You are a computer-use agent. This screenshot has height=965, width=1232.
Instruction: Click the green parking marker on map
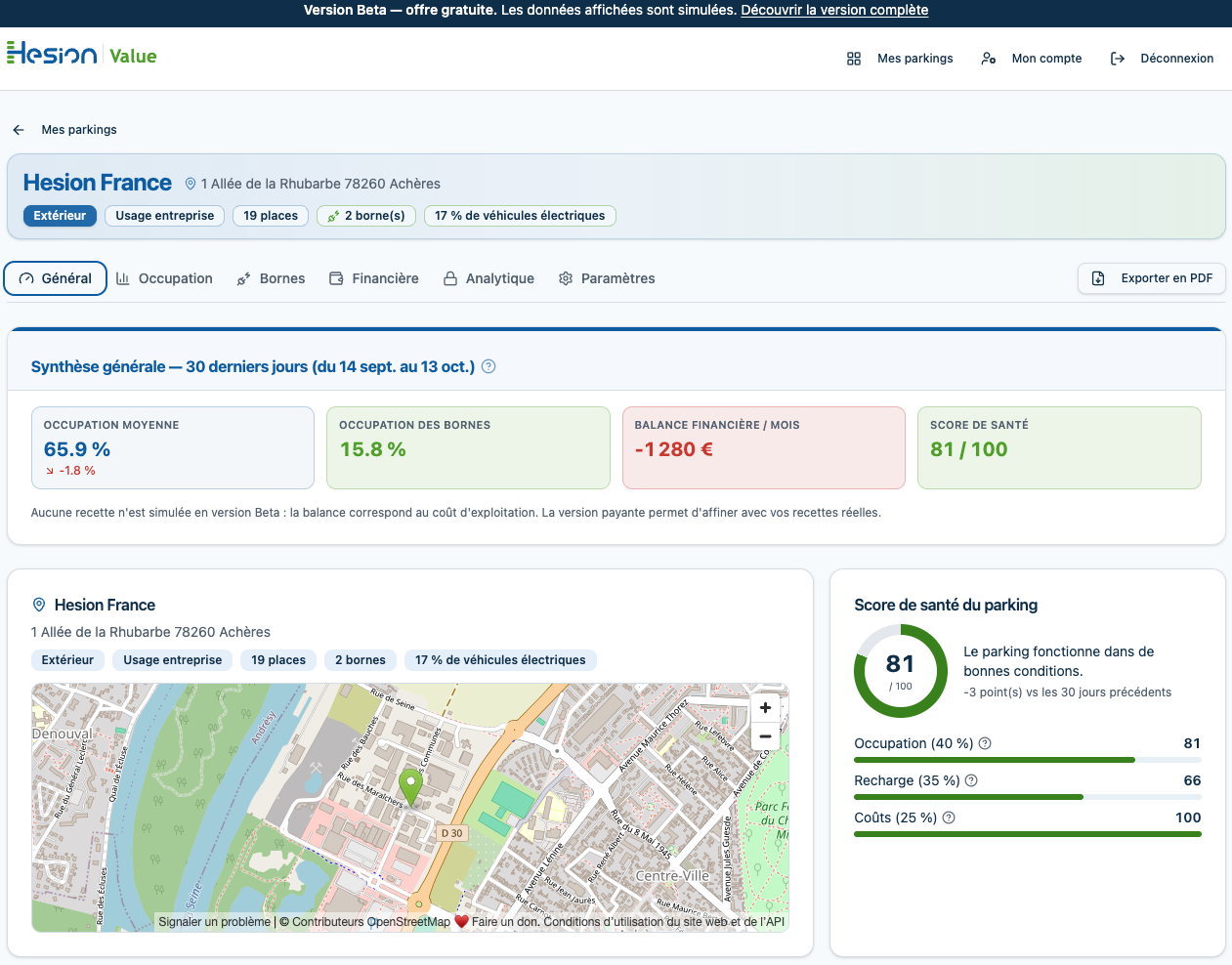[x=411, y=787]
